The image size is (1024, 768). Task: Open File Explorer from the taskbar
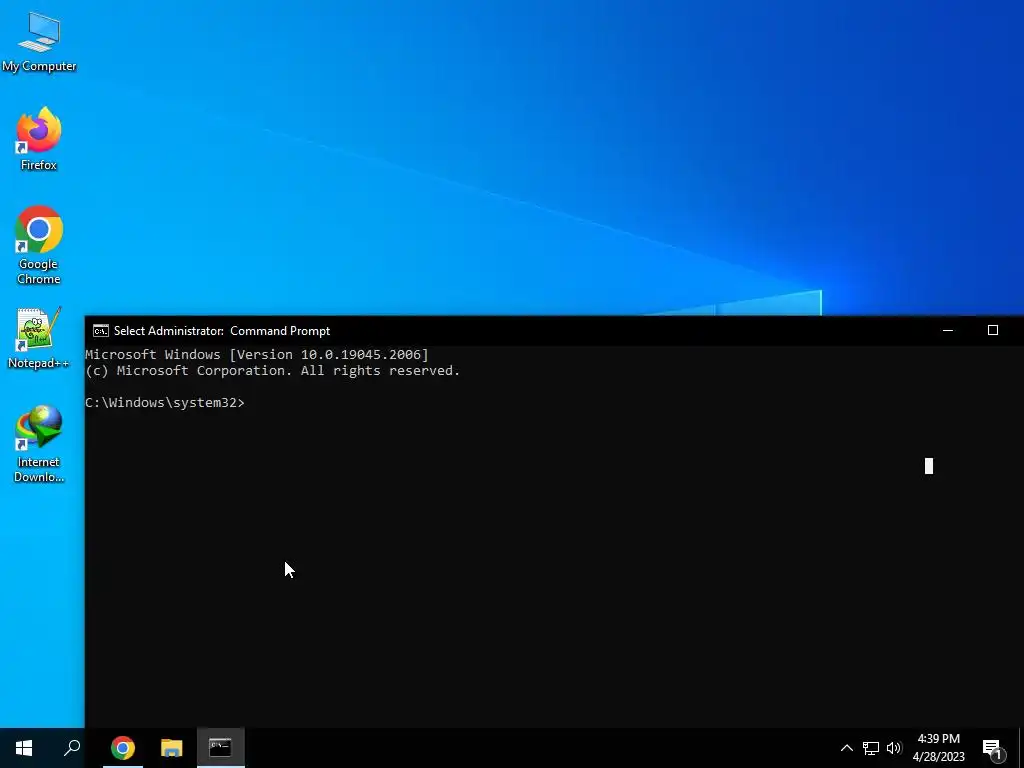point(172,748)
